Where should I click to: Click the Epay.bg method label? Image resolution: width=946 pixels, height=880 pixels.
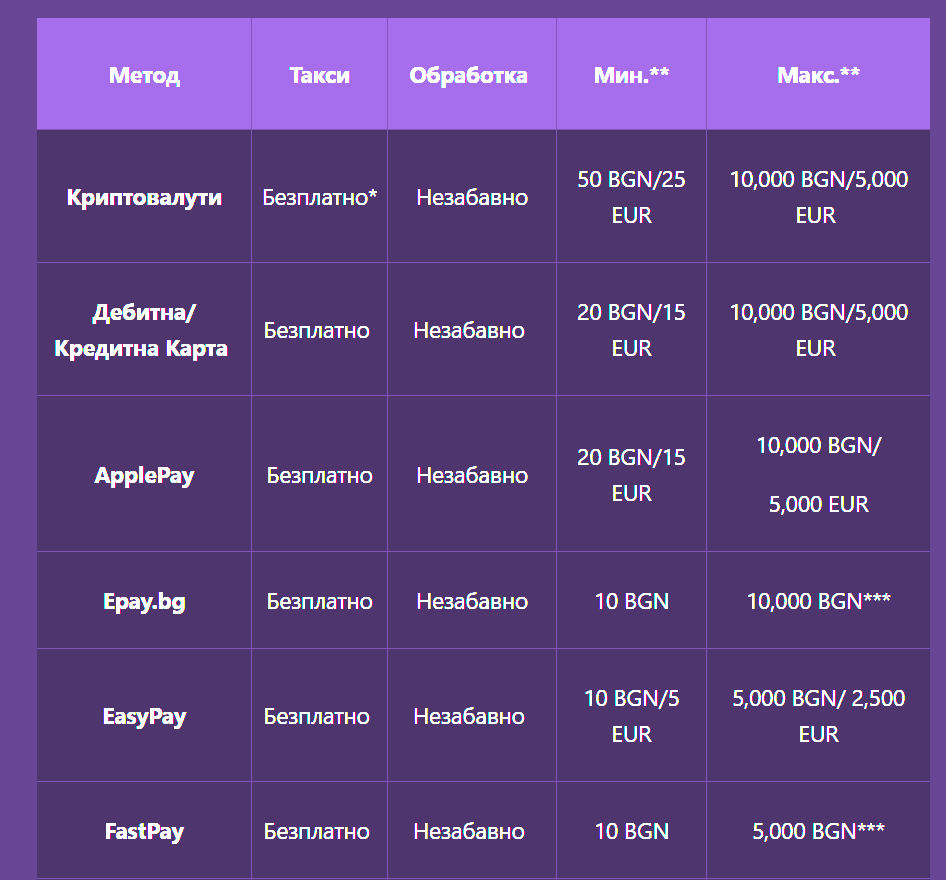[144, 601]
